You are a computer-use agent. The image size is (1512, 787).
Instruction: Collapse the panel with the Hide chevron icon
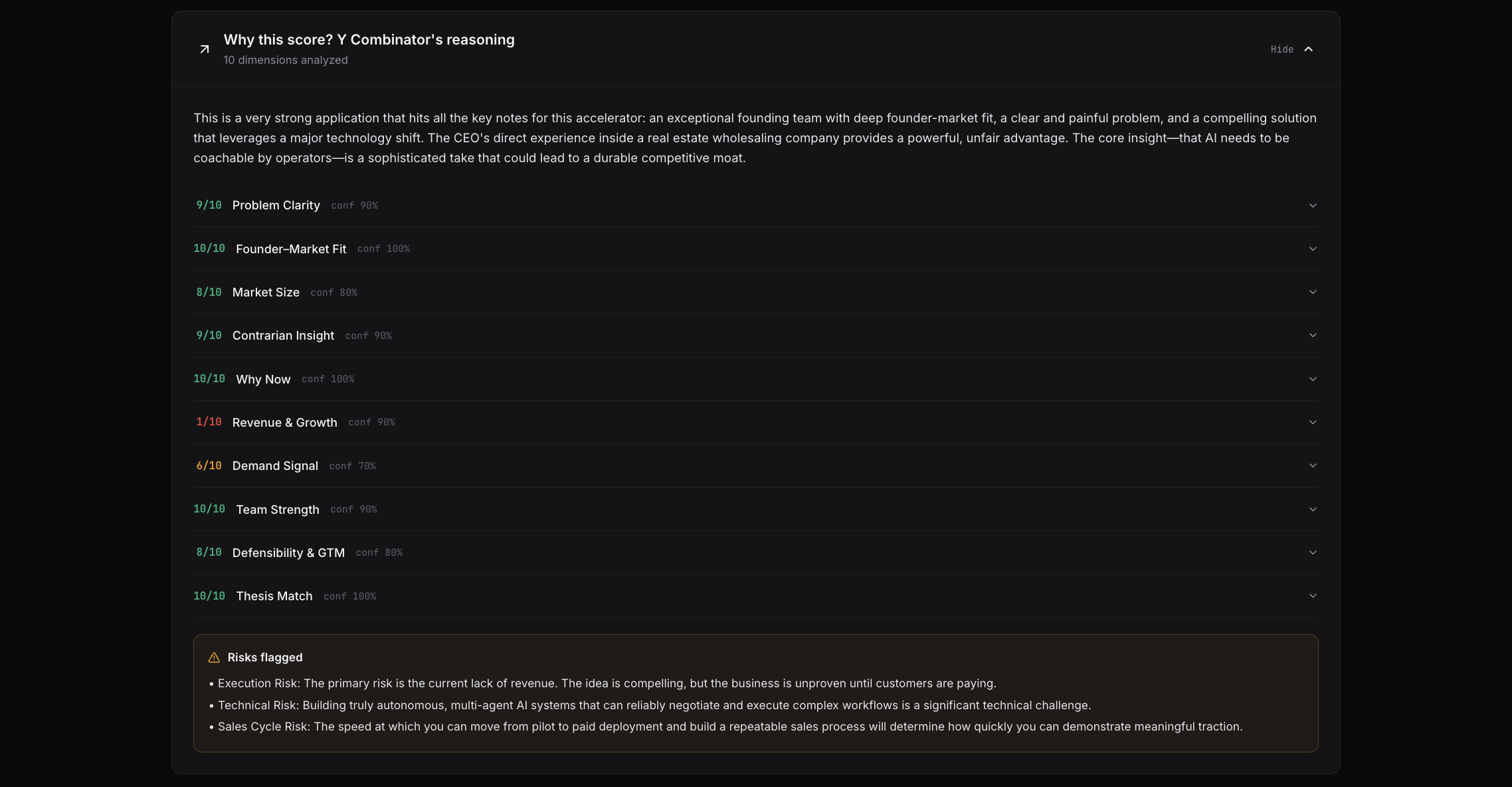pyautogui.click(x=1308, y=49)
